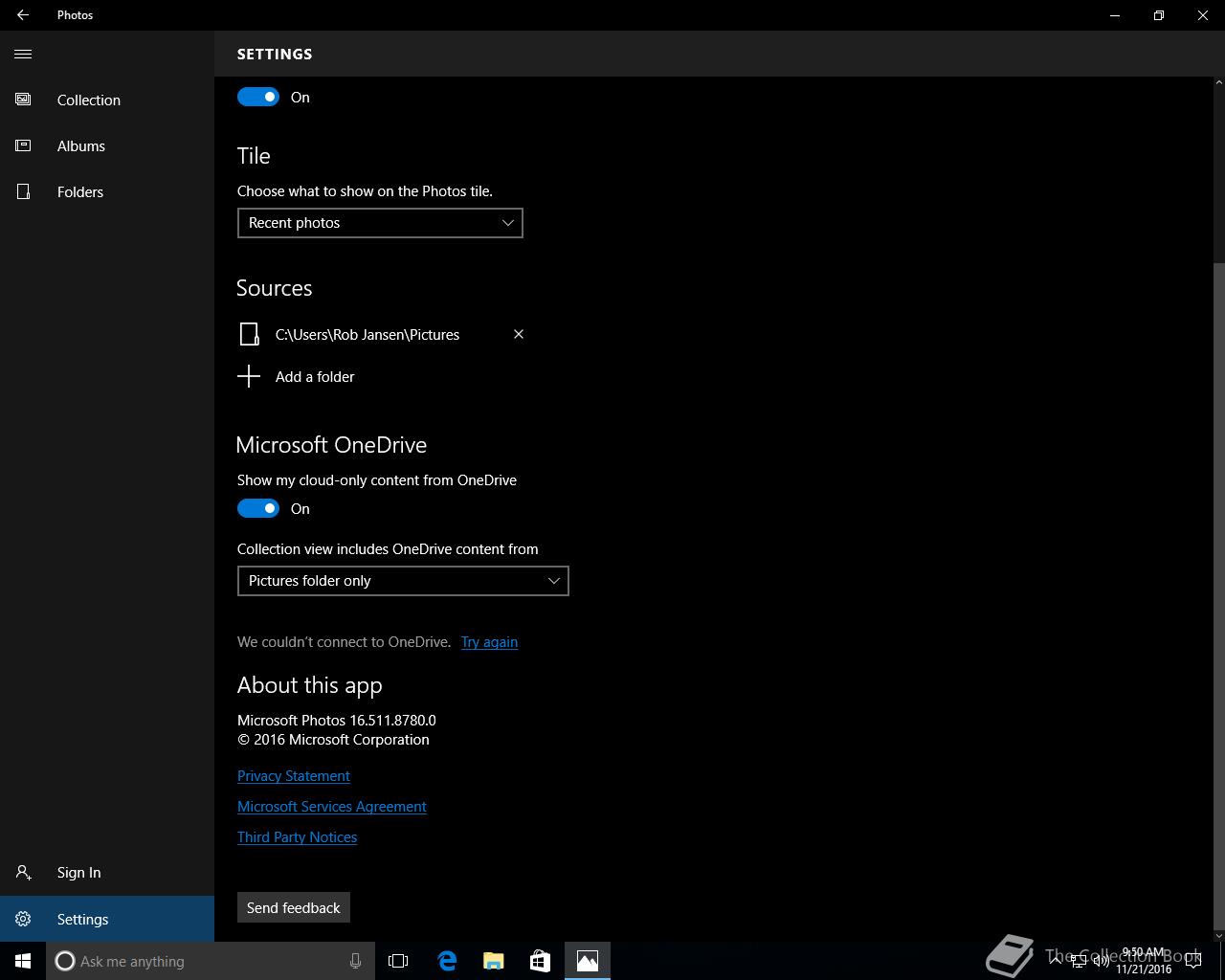The image size is (1225, 980).
Task: Open the Albums view
Action: click(x=107, y=145)
